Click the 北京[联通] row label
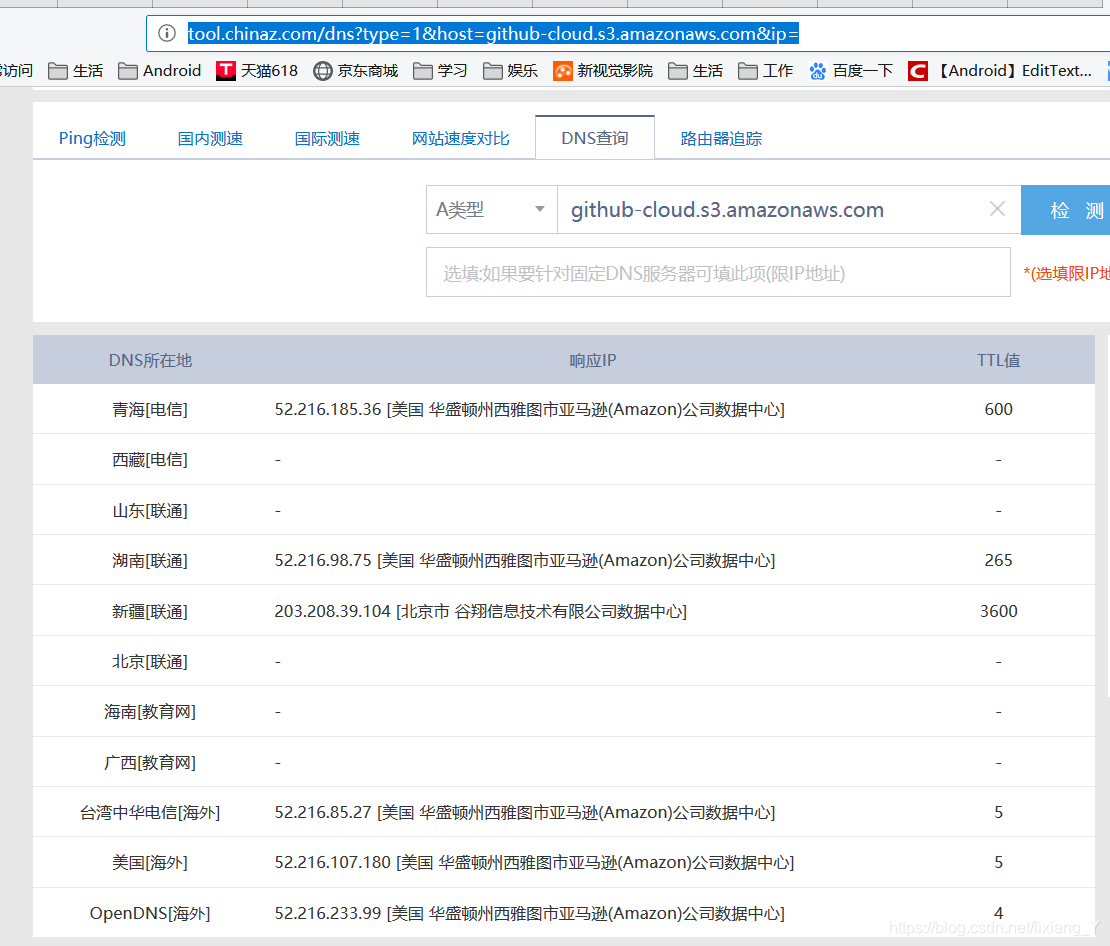The width and height of the screenshot is (1110, 946). 150,661
